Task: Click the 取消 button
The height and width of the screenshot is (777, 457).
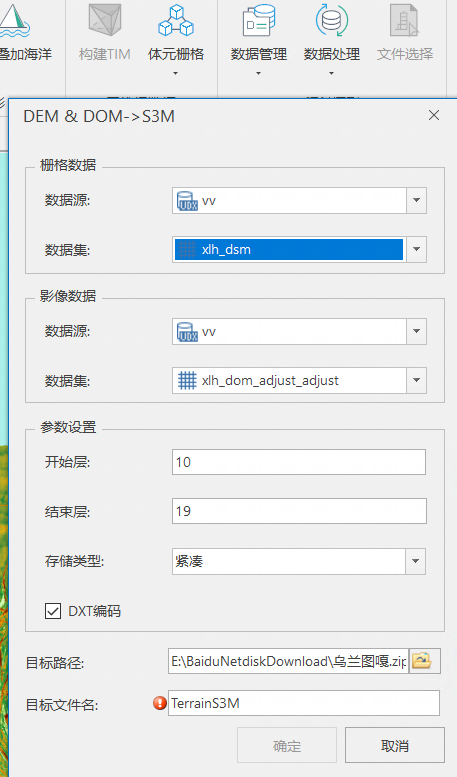Action: pos(395,745)
